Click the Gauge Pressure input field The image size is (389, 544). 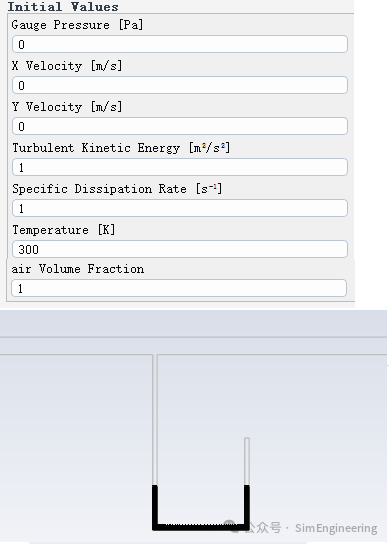click(x=180, y=44)
